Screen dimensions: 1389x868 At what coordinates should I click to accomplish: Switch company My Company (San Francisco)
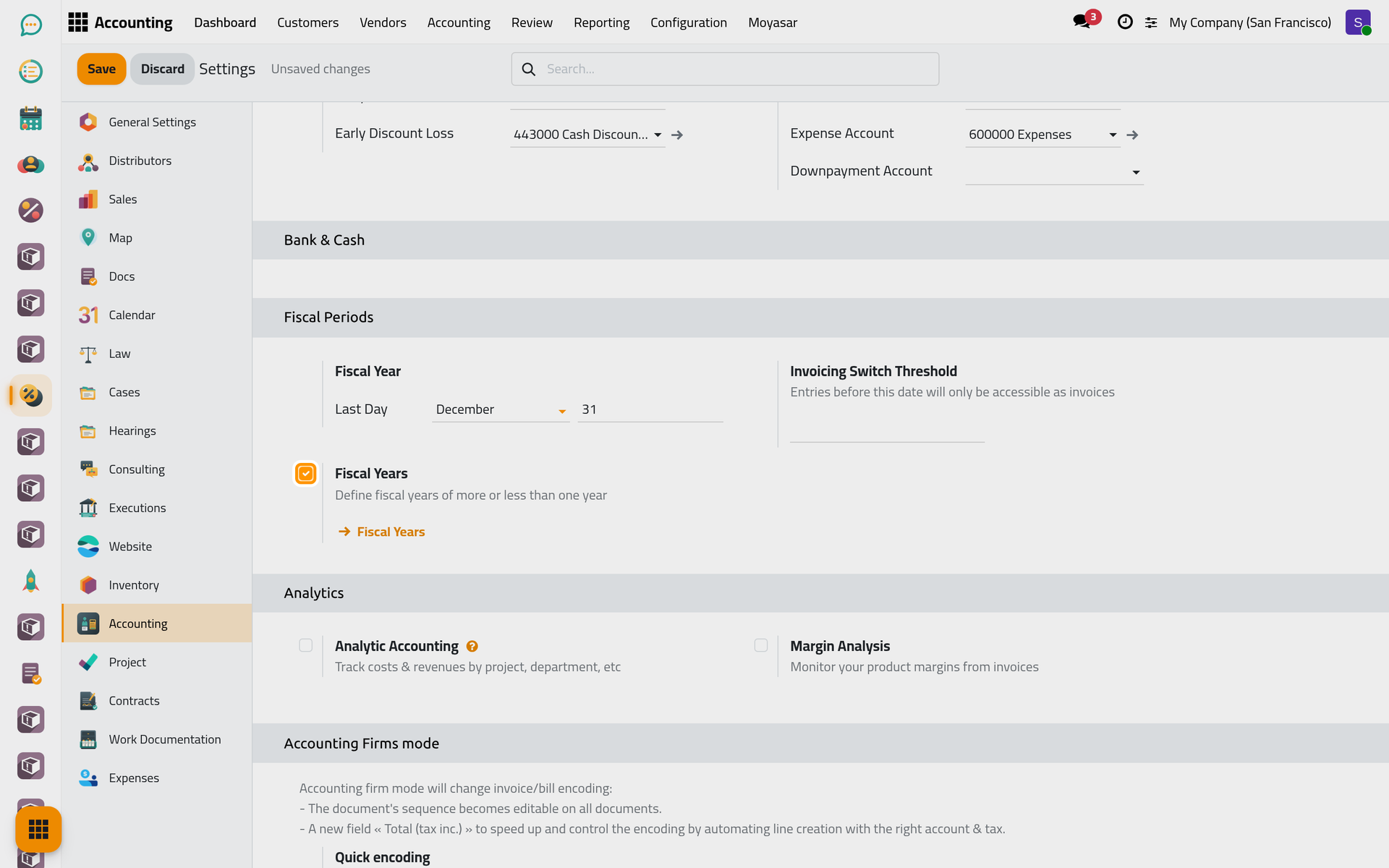[1249, 22]
